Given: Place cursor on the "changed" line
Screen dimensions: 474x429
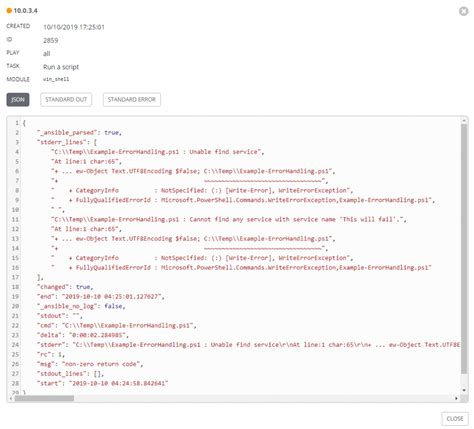Looking at the screenshot, I should (x=65, y=287).
